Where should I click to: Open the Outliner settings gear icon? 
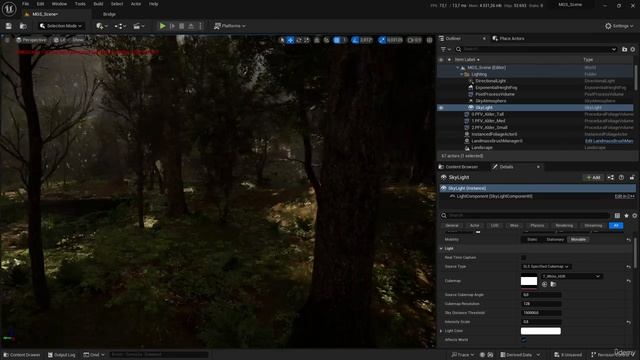tap(633, 49)
